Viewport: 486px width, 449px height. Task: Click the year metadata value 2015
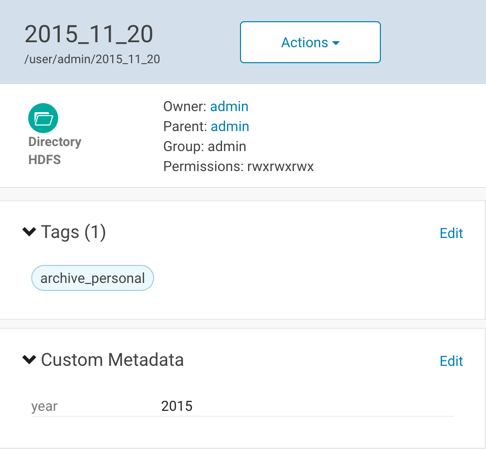pyautogui.click(x=177, y=406)
